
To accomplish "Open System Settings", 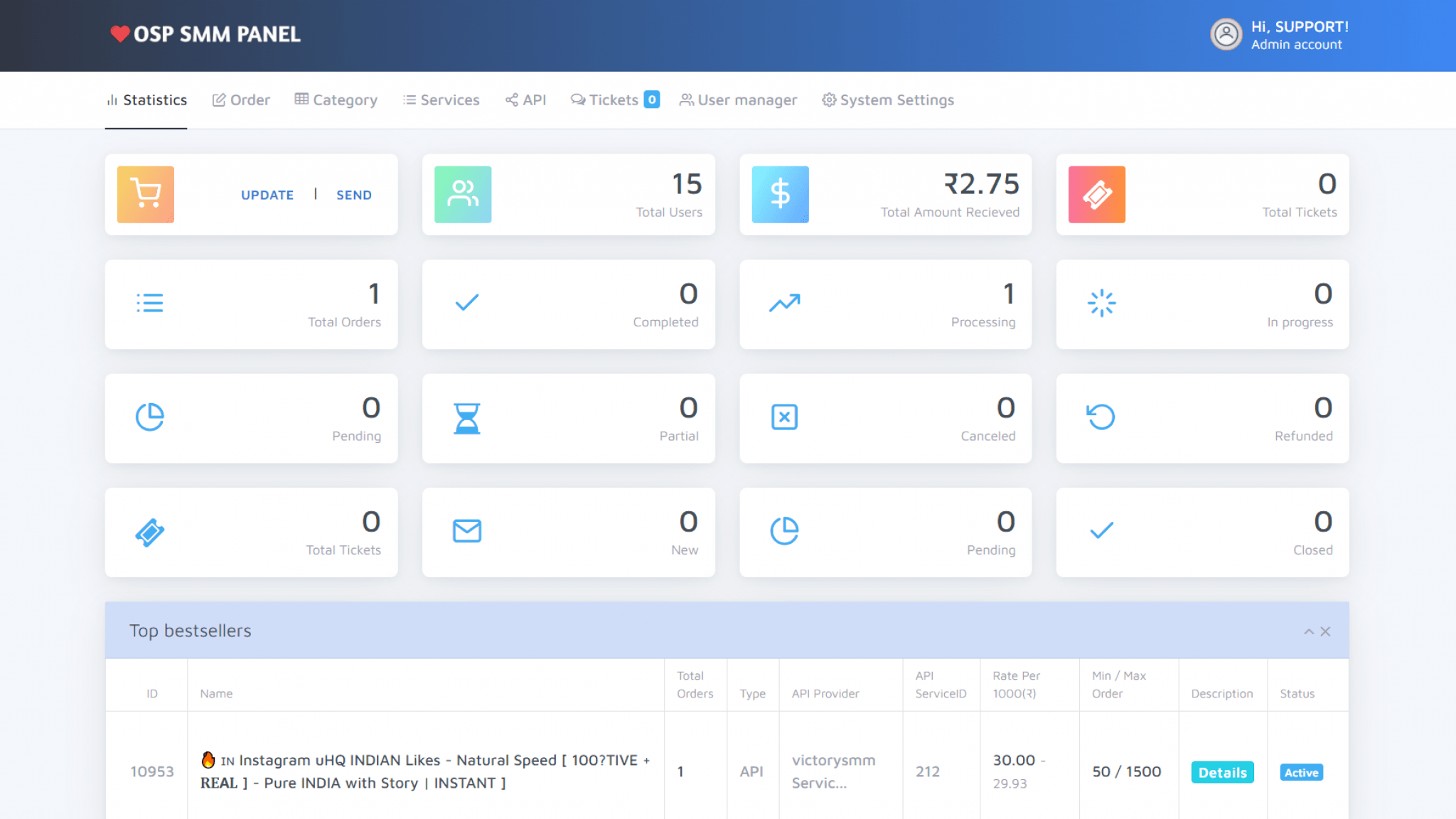I will click(x=887, y=100).
